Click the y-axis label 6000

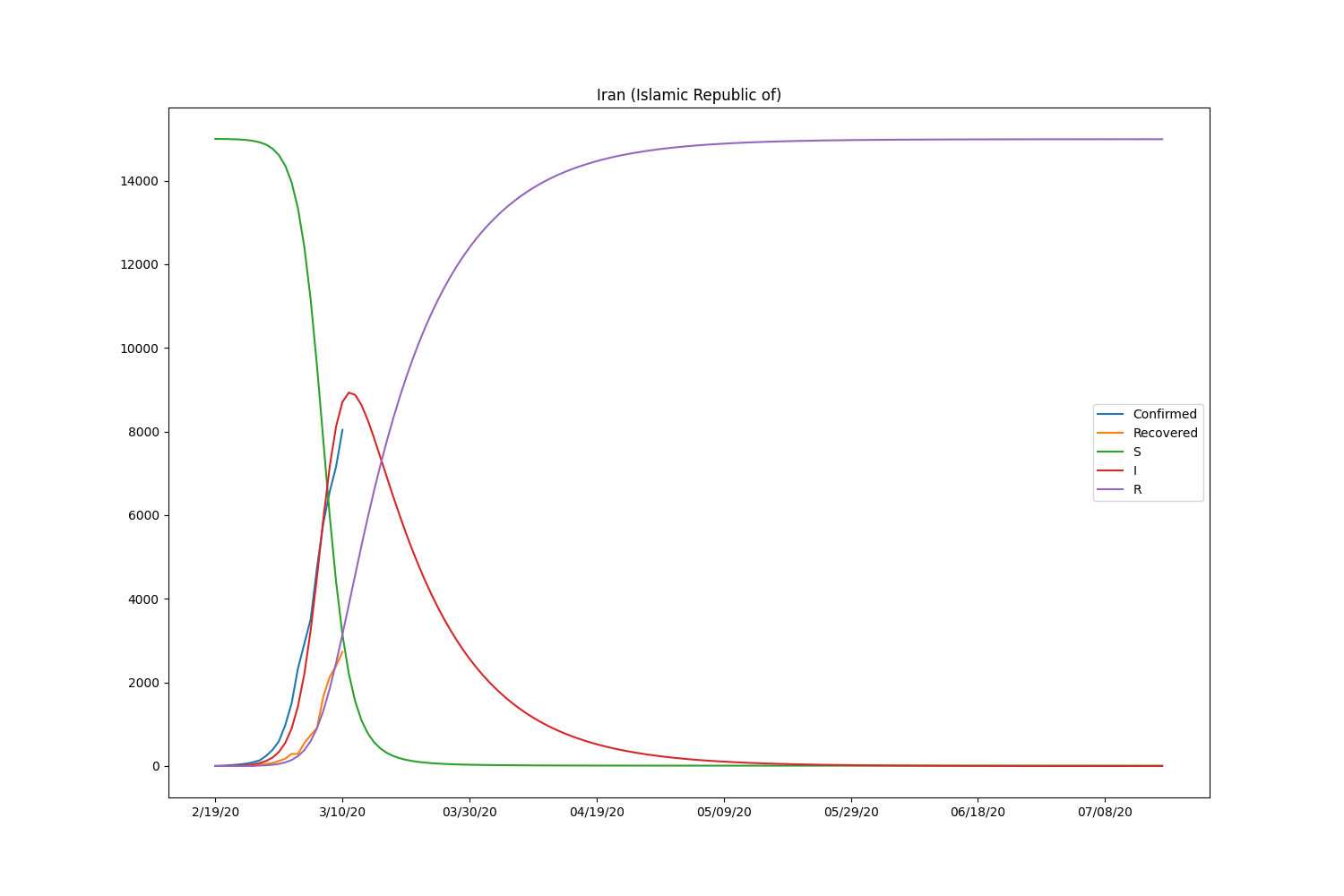click(145, 516)
